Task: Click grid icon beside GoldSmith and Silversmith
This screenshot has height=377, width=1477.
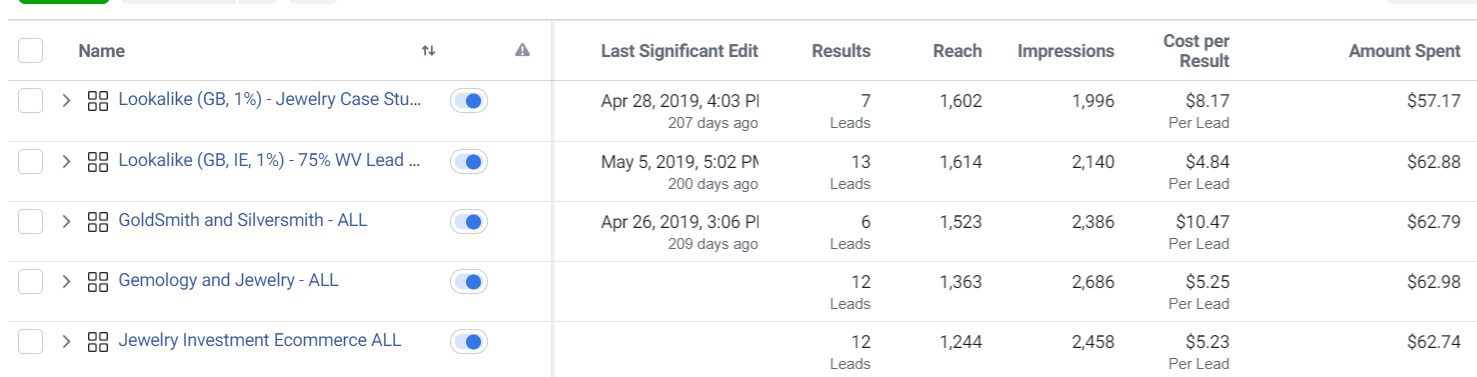Action: 98,221
